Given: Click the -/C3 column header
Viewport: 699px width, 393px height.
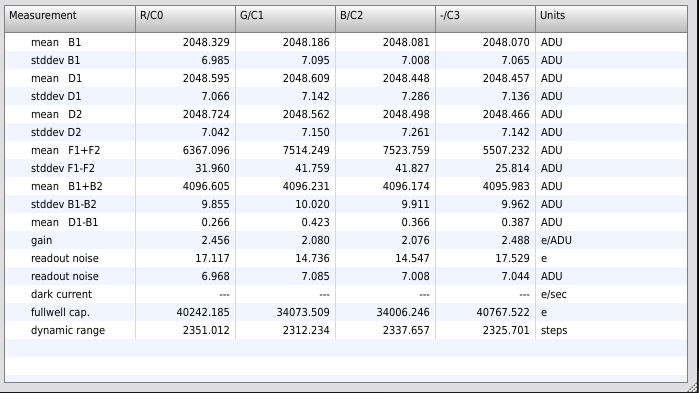Looking at the screenshot, I should coord(485,19).
